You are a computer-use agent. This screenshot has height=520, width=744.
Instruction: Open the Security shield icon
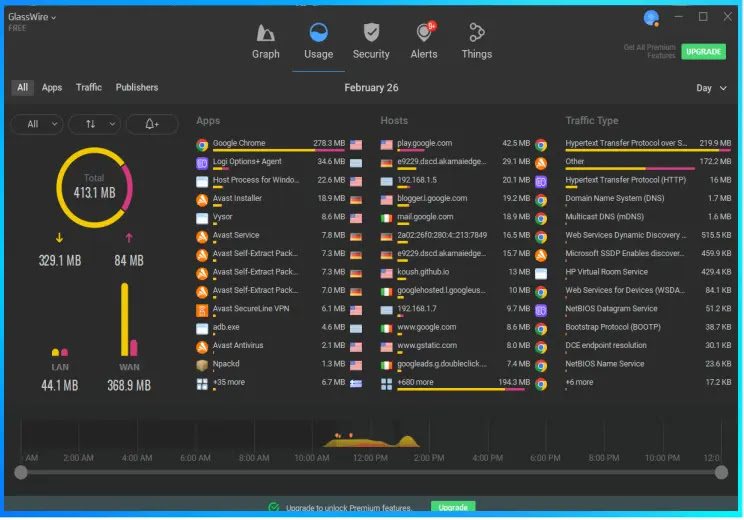(371, 33)
